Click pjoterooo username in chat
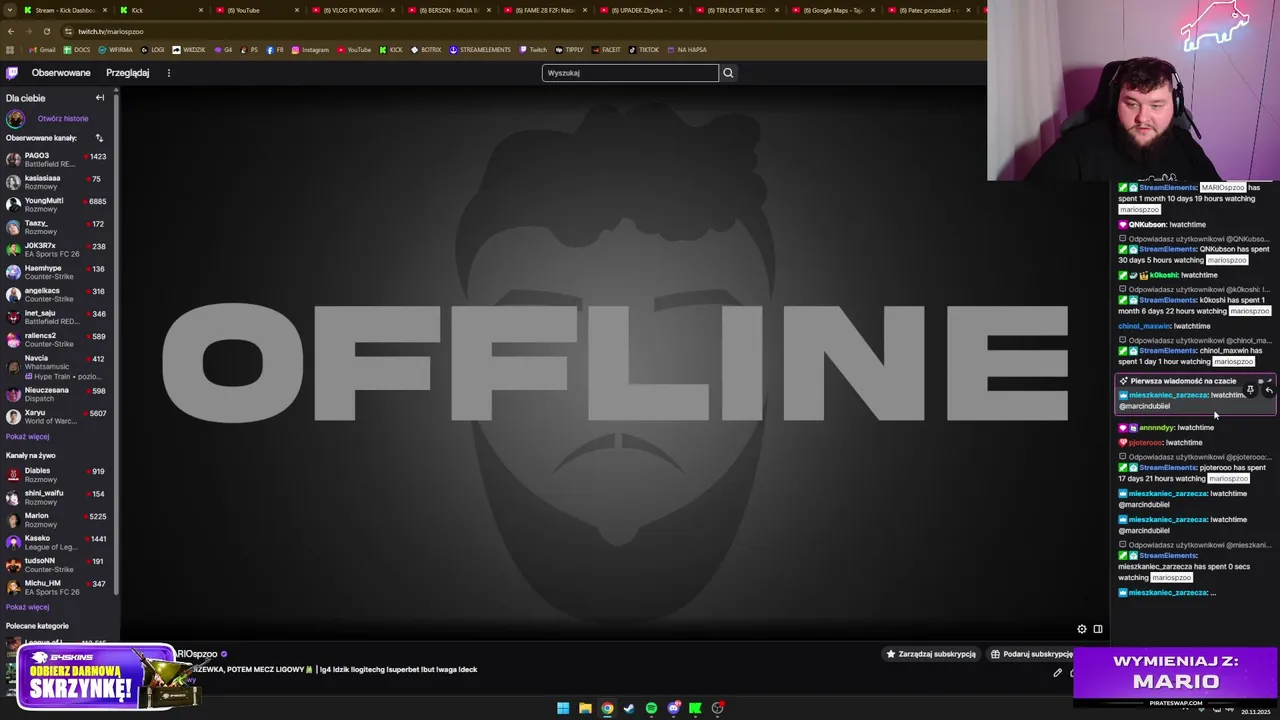Image resolution: width=1280 pixels, height=720 pixels. 1145,443
